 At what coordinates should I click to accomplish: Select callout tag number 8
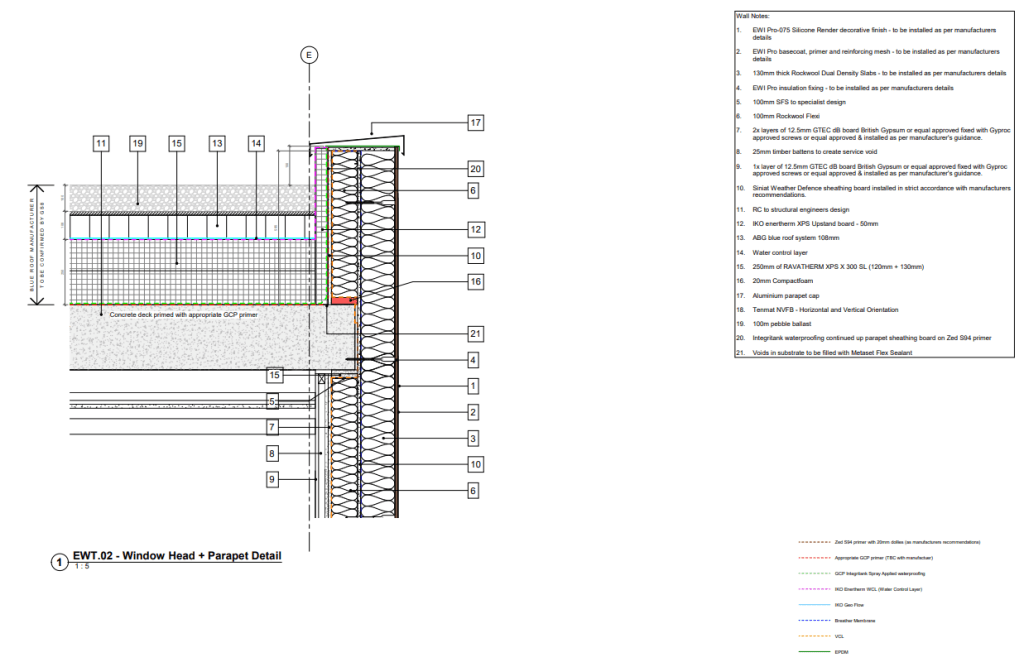(271, 453)
